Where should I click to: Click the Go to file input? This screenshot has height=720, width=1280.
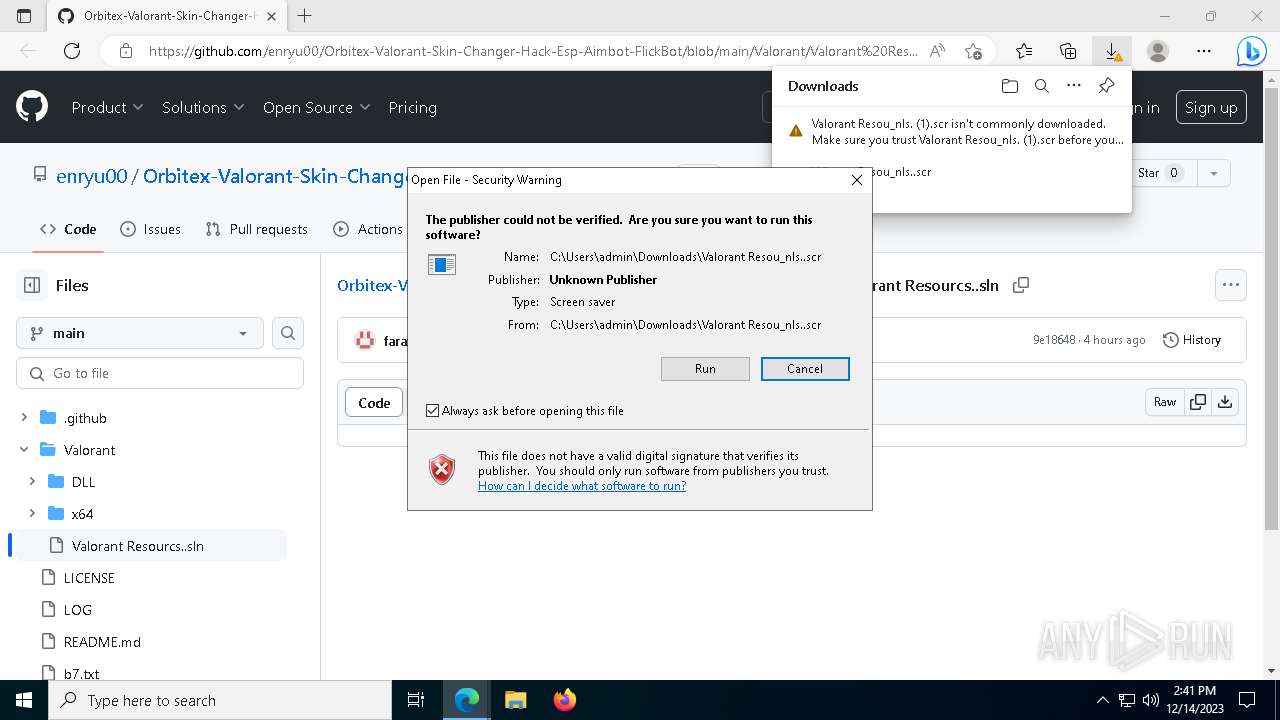click(x=160, y=373)
